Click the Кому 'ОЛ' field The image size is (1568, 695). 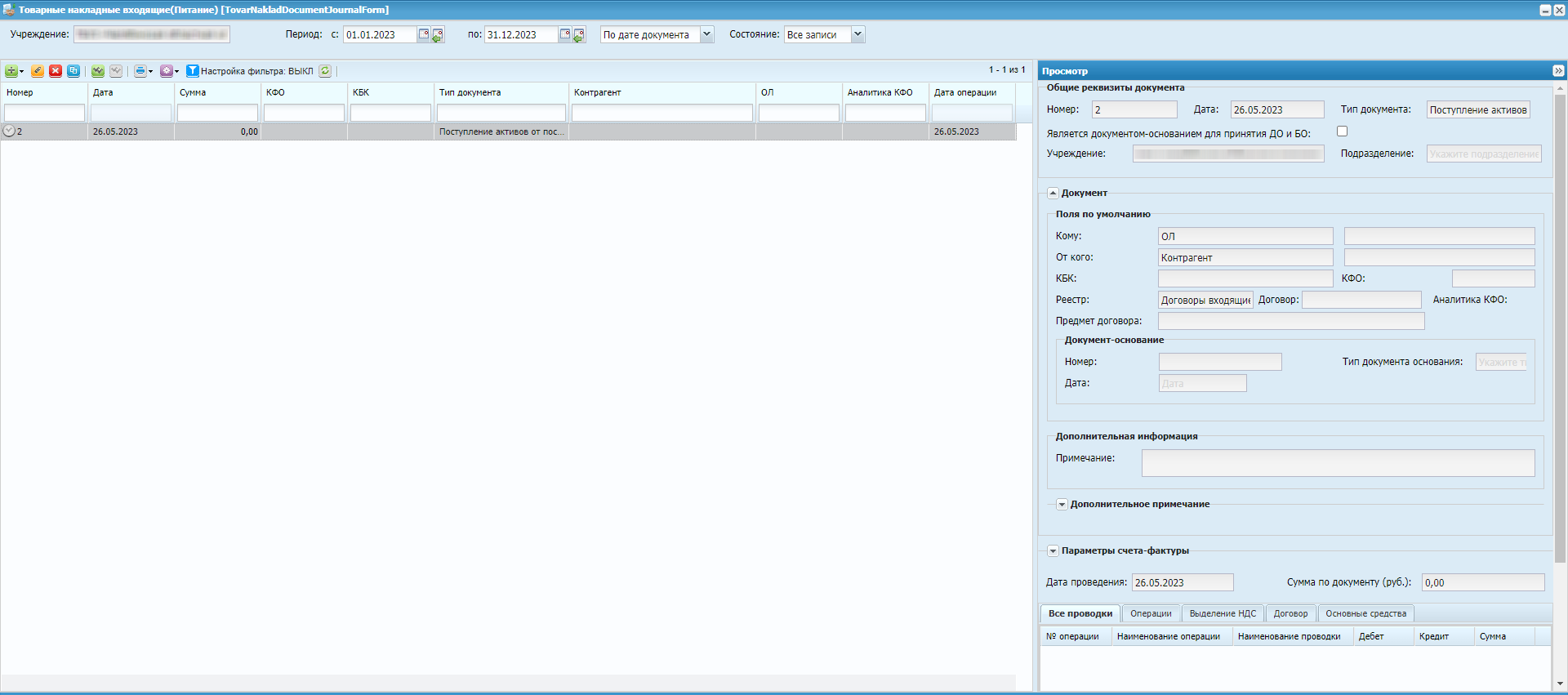(1245, 236)
